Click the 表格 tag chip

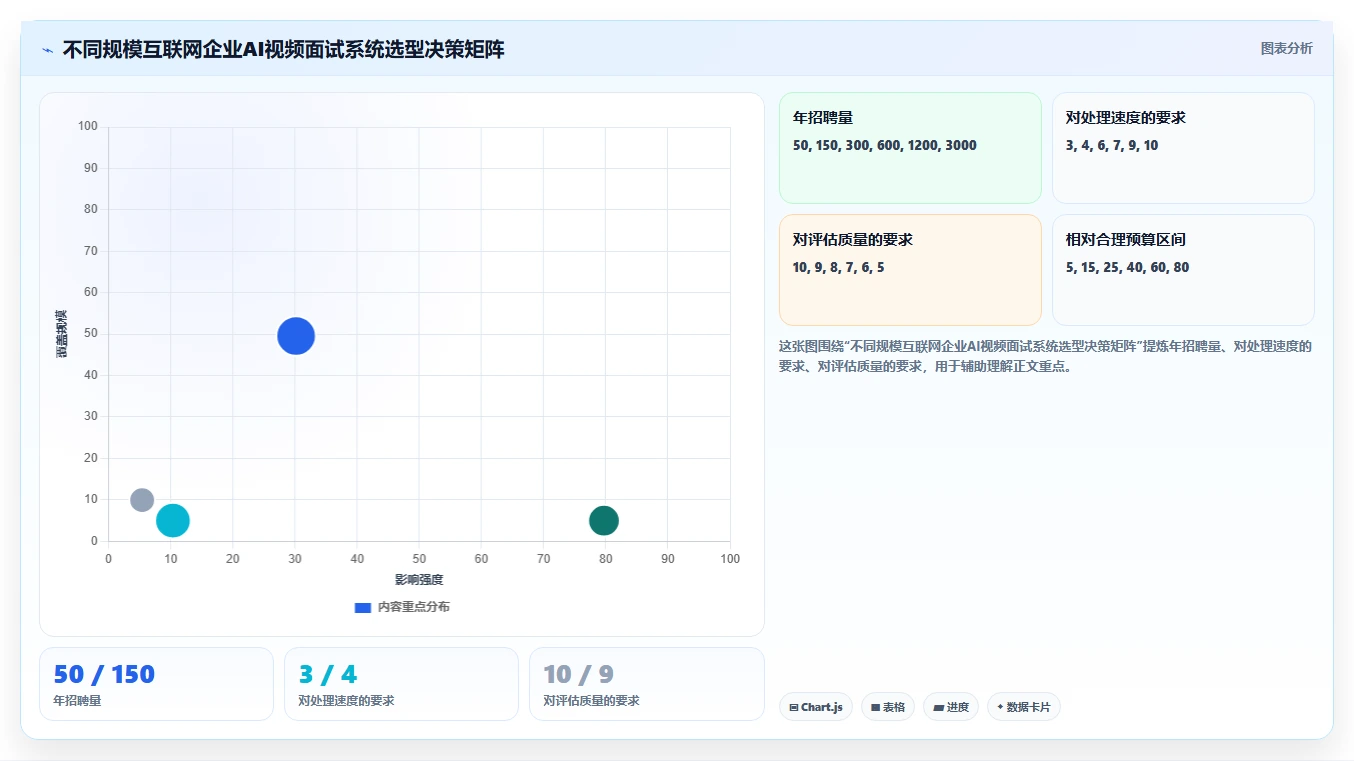[x=888, y=707]
